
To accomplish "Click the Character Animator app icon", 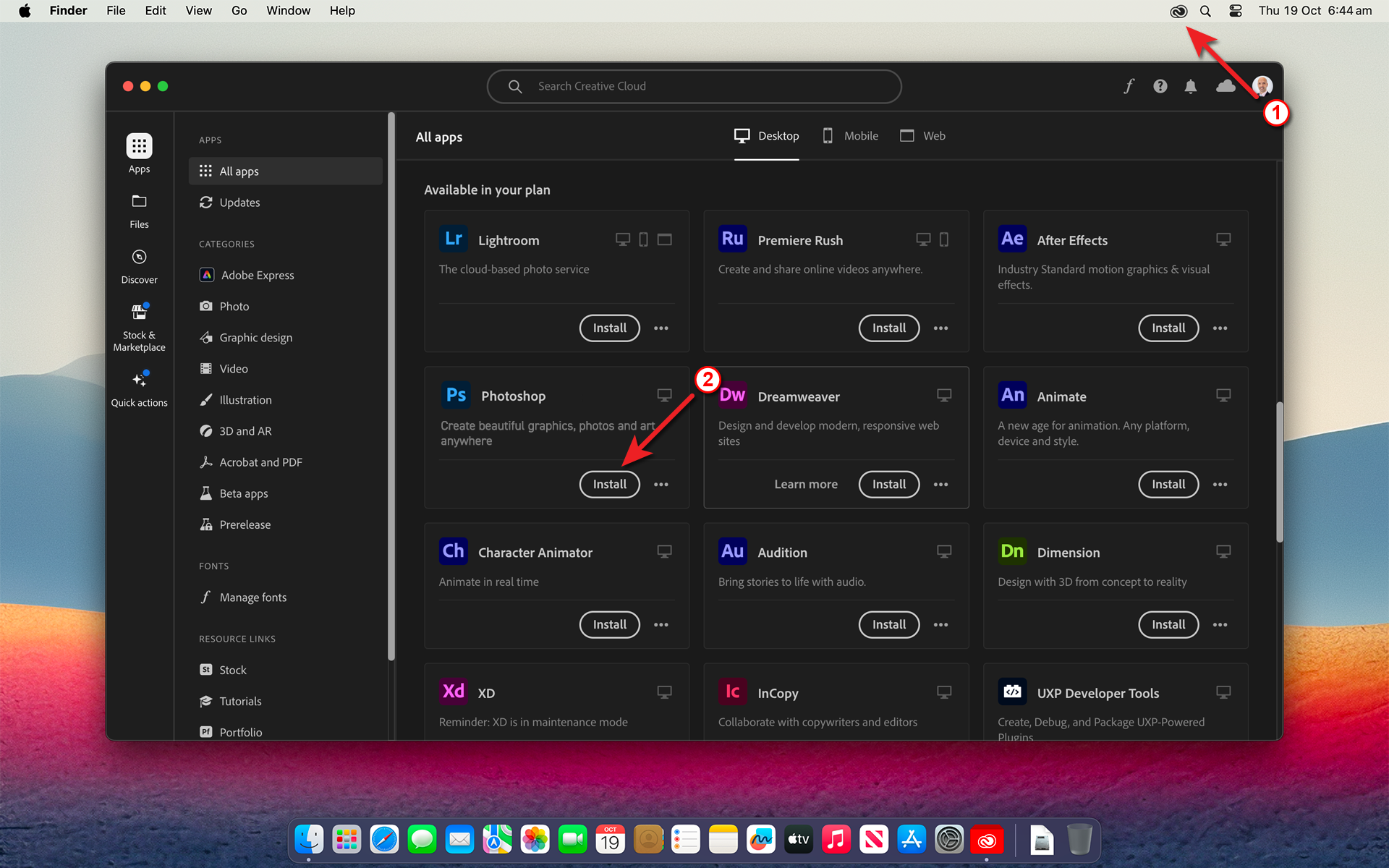I will click(x=454, y=551).
